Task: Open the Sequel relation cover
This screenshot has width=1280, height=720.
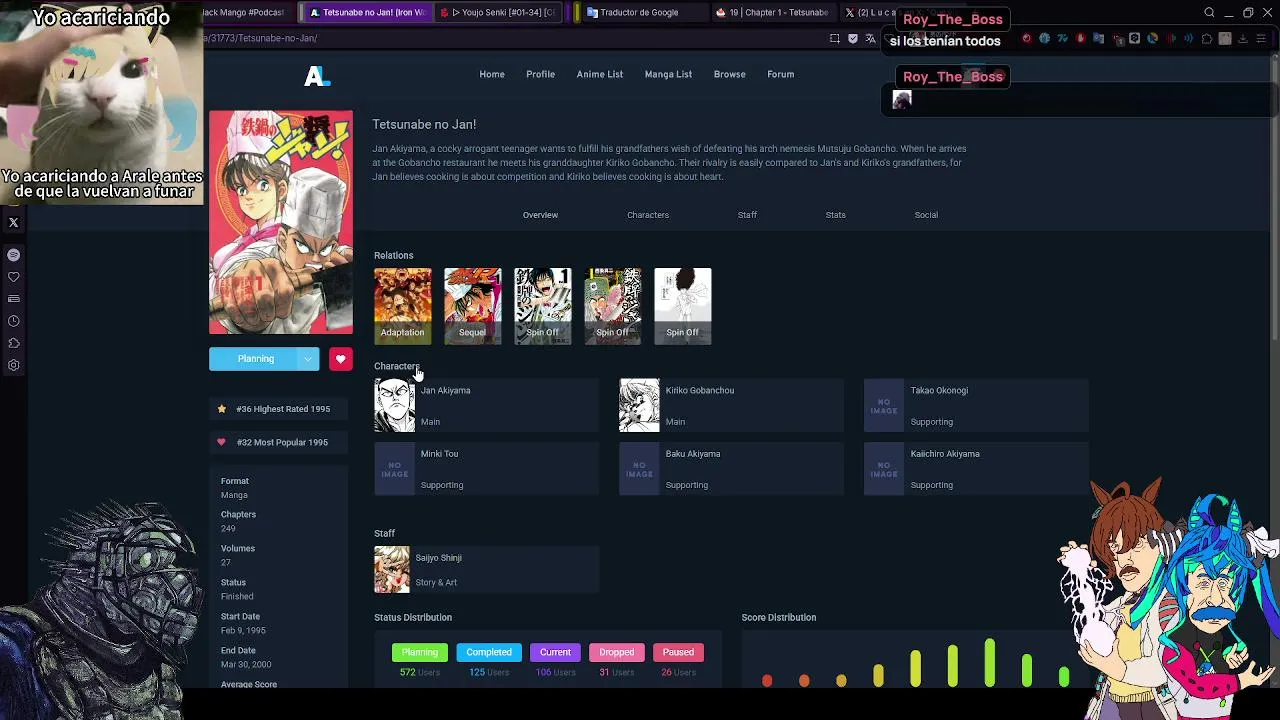Action: coord(473,306)
